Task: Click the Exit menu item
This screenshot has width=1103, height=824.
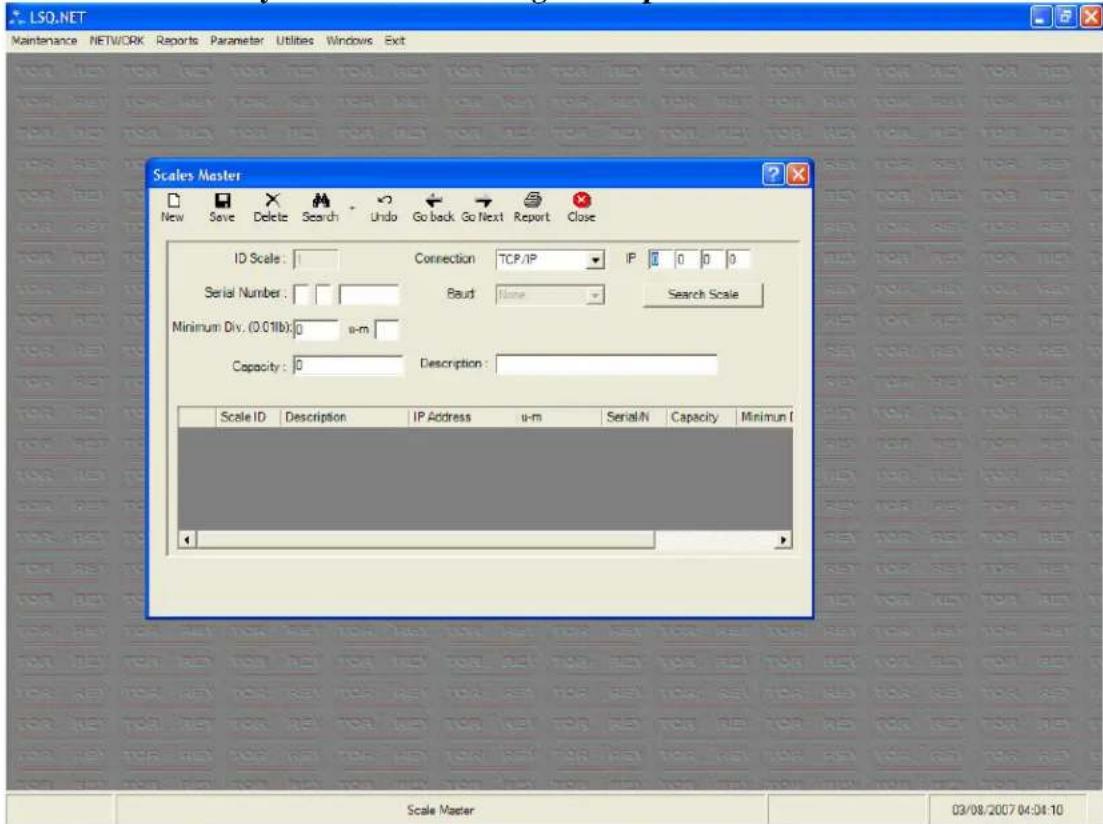Action: 395,41
